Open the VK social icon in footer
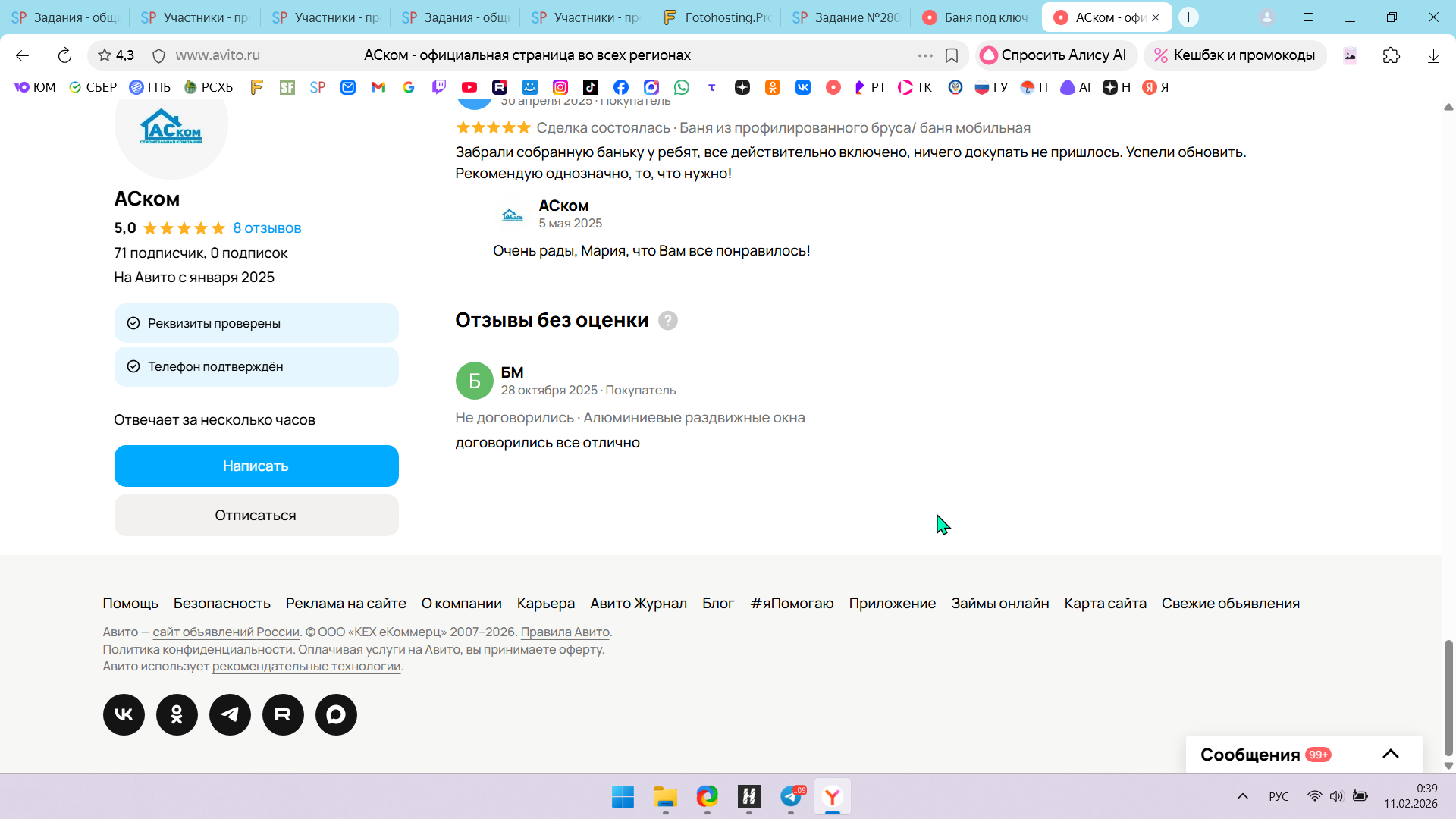The image size is (1456, 819). tap(124, 714)
